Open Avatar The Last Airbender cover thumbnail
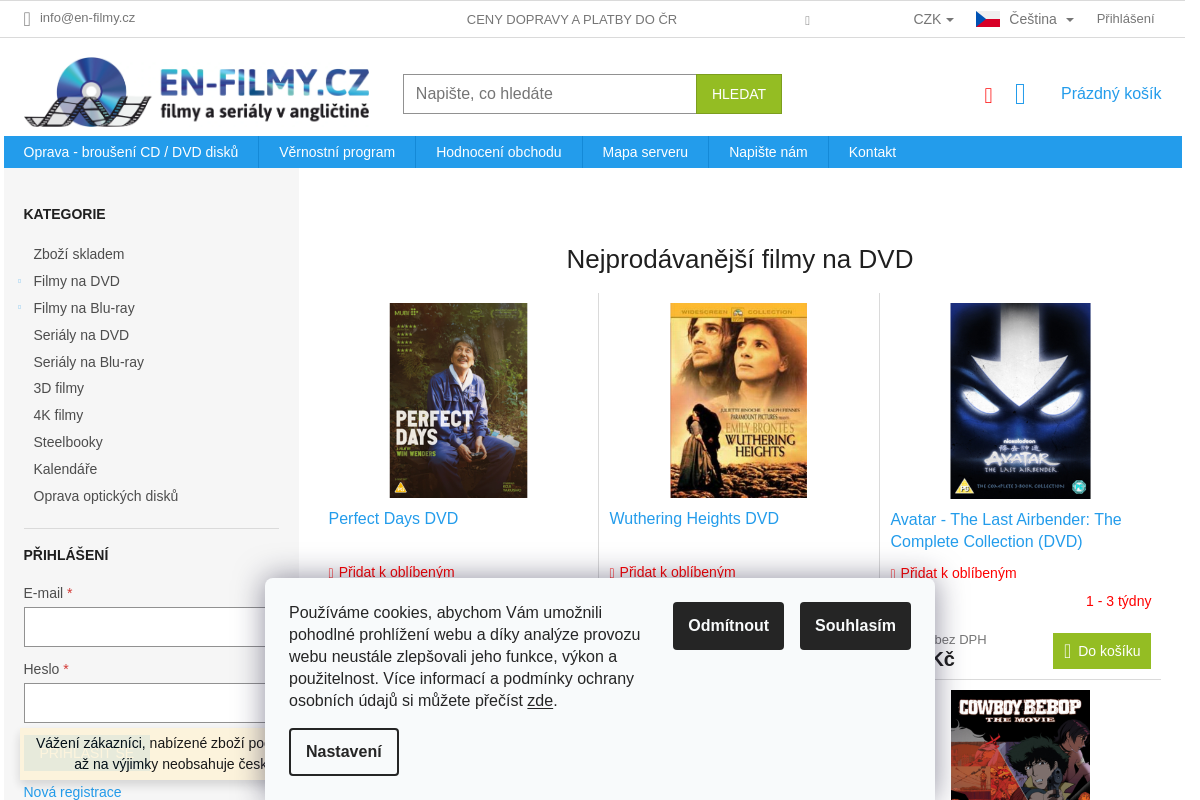Viewport: 1200px width, 800px height. click(x=1020, y=401)
